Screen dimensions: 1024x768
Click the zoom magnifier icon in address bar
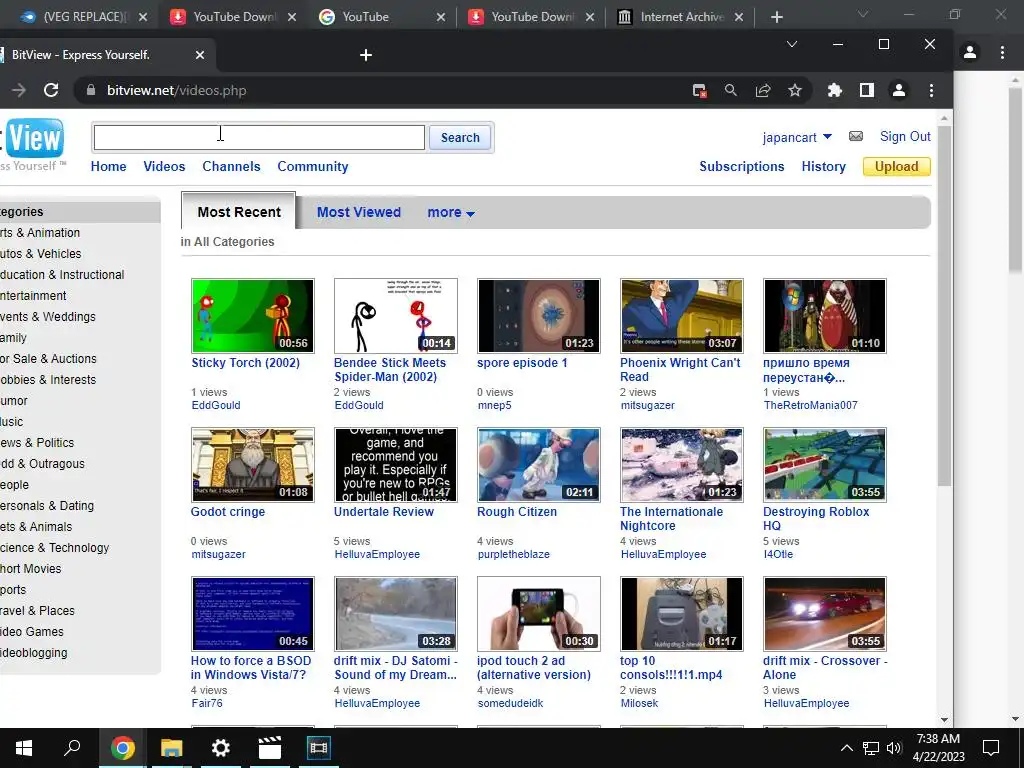(x=731, y=90)
